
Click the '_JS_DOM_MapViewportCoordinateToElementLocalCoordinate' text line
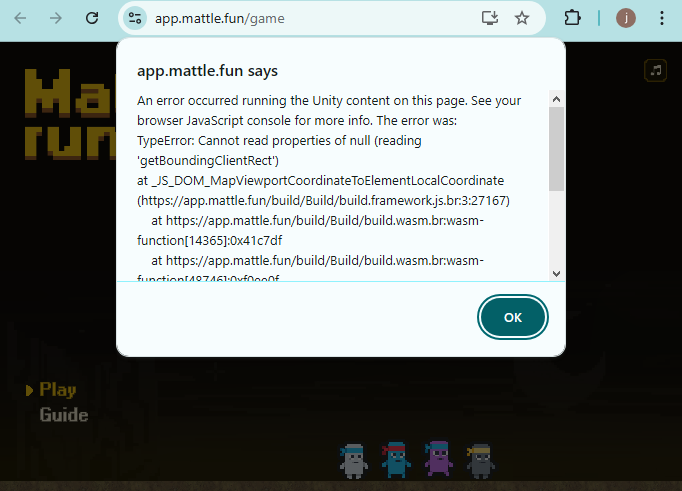pos(321,180)
